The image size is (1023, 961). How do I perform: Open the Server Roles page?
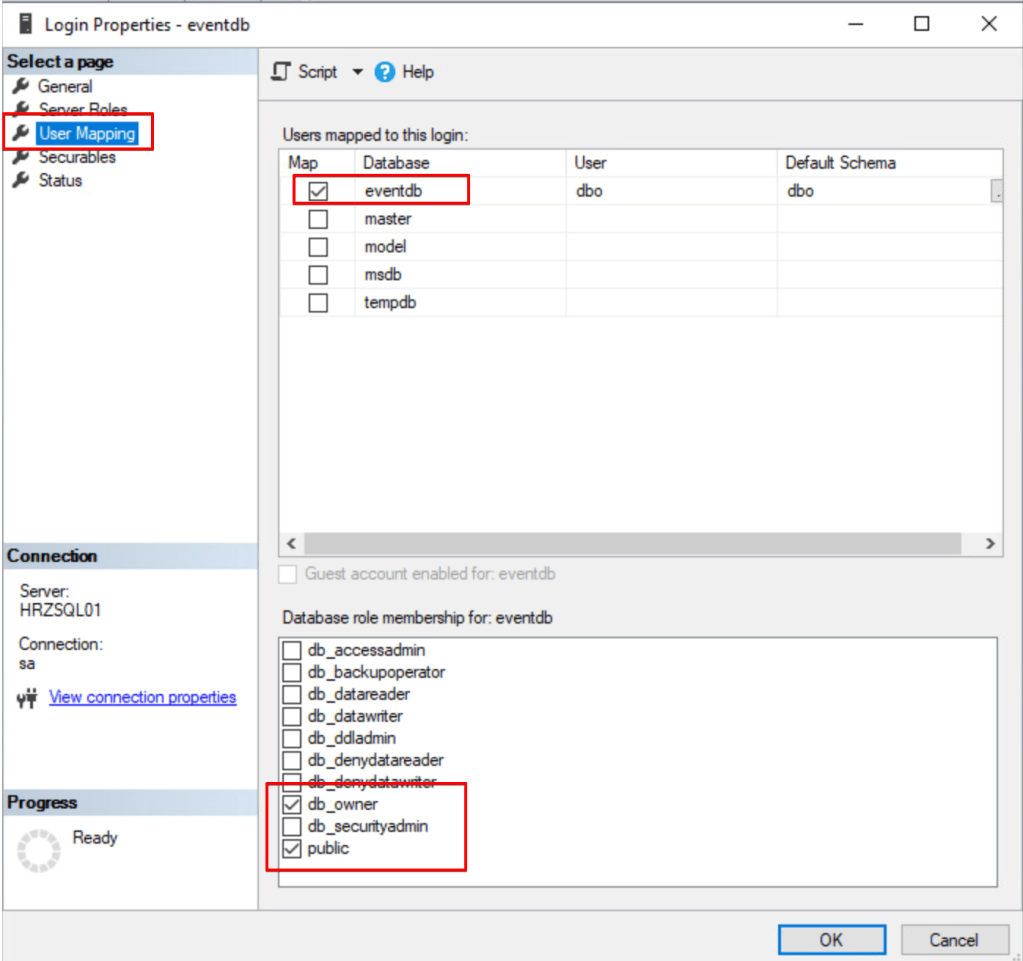tap(82, 110)
